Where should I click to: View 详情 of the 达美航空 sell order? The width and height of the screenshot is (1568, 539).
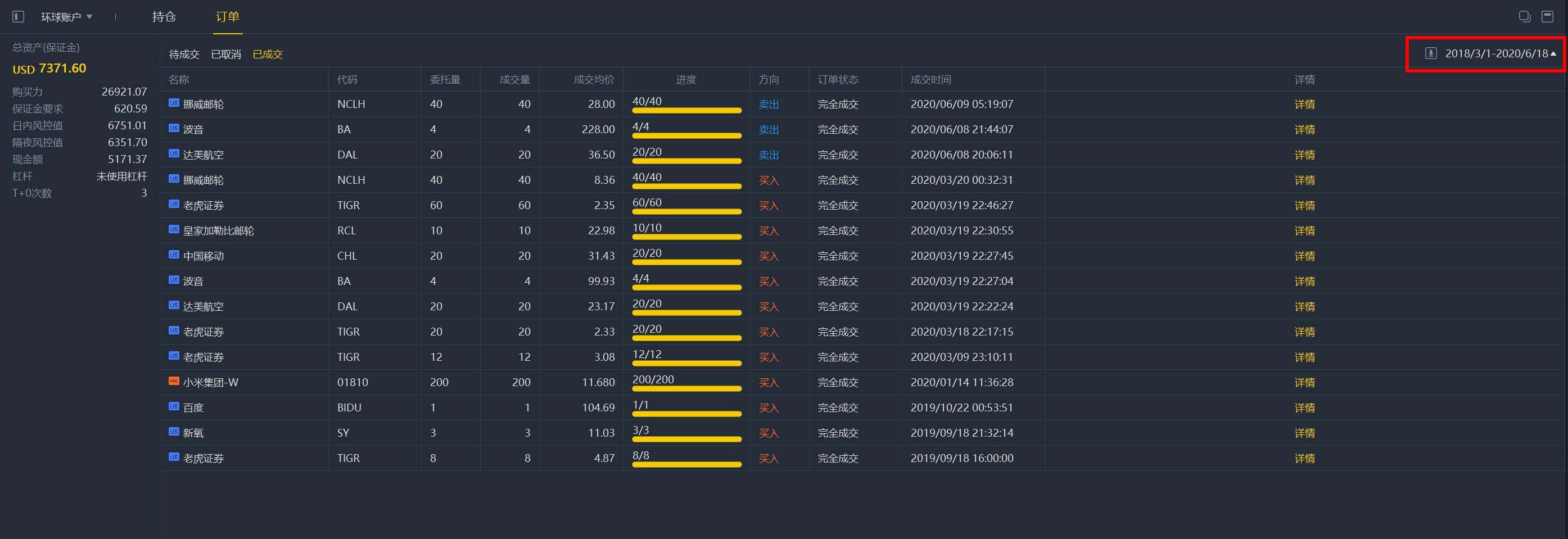pyautogui.click(x=1304, y=155)
